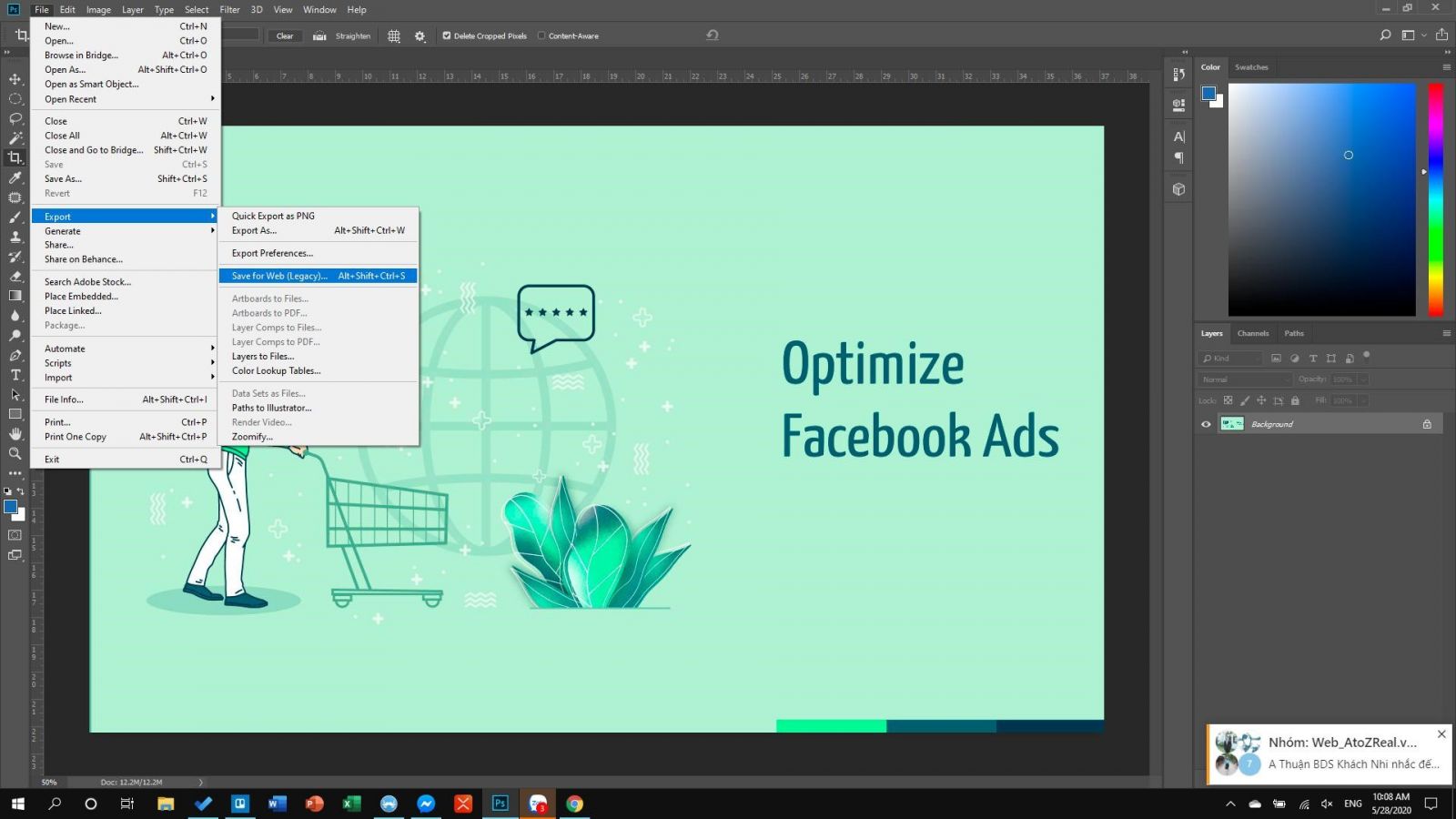The height and width of the screenshot is (819, 1456).
Task: Click foreground color swatch in Color panel
Action: 1208,93
